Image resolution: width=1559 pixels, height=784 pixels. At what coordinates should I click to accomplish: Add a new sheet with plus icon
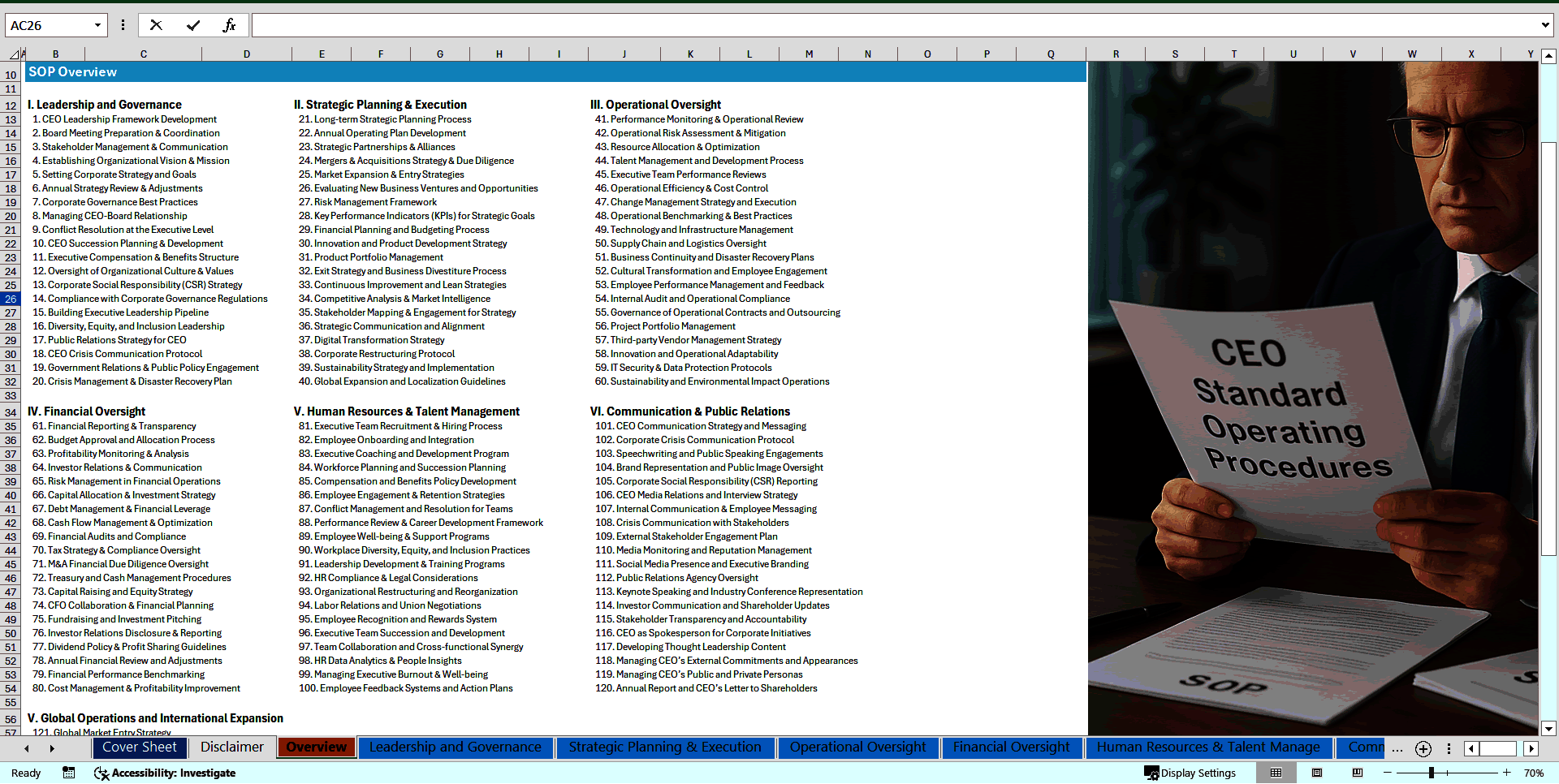point(1423,748)
